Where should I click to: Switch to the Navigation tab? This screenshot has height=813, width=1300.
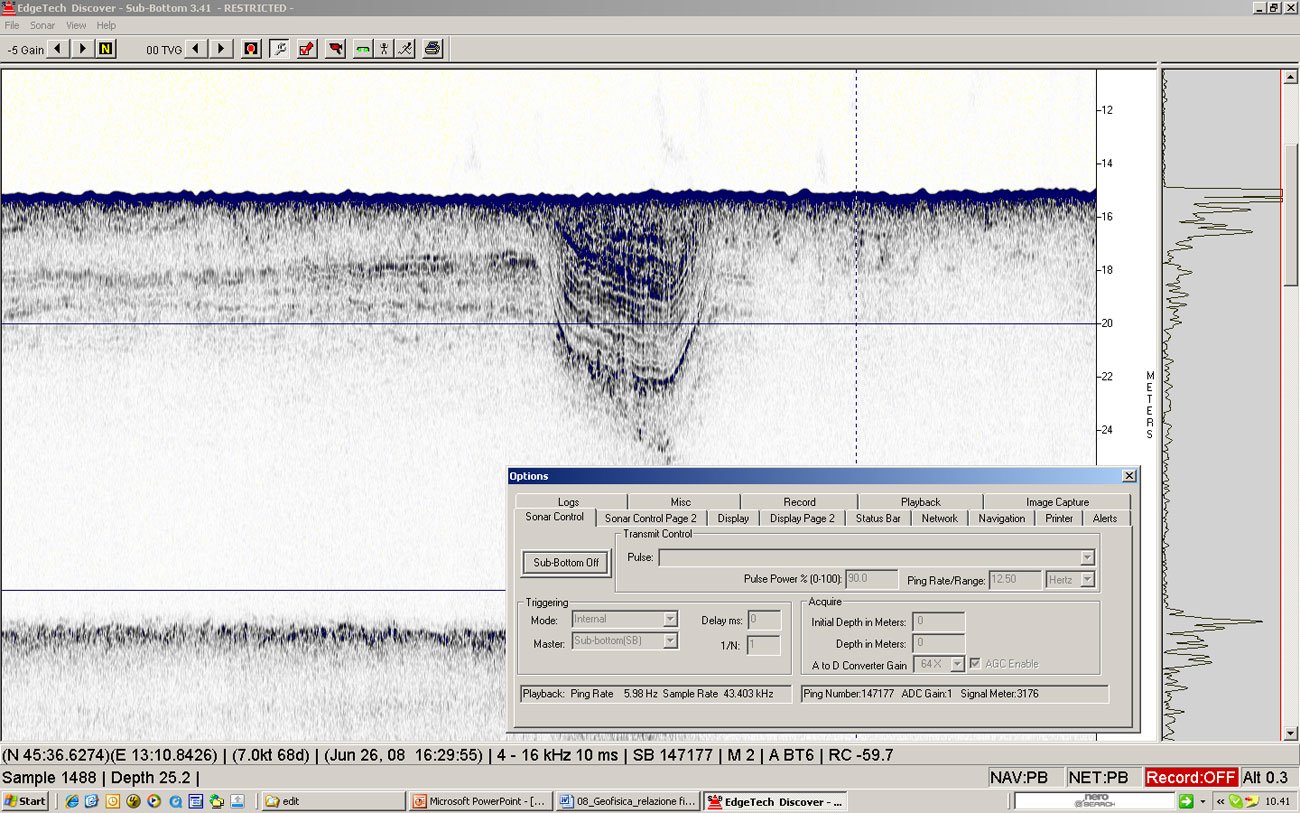(1001, 518)
